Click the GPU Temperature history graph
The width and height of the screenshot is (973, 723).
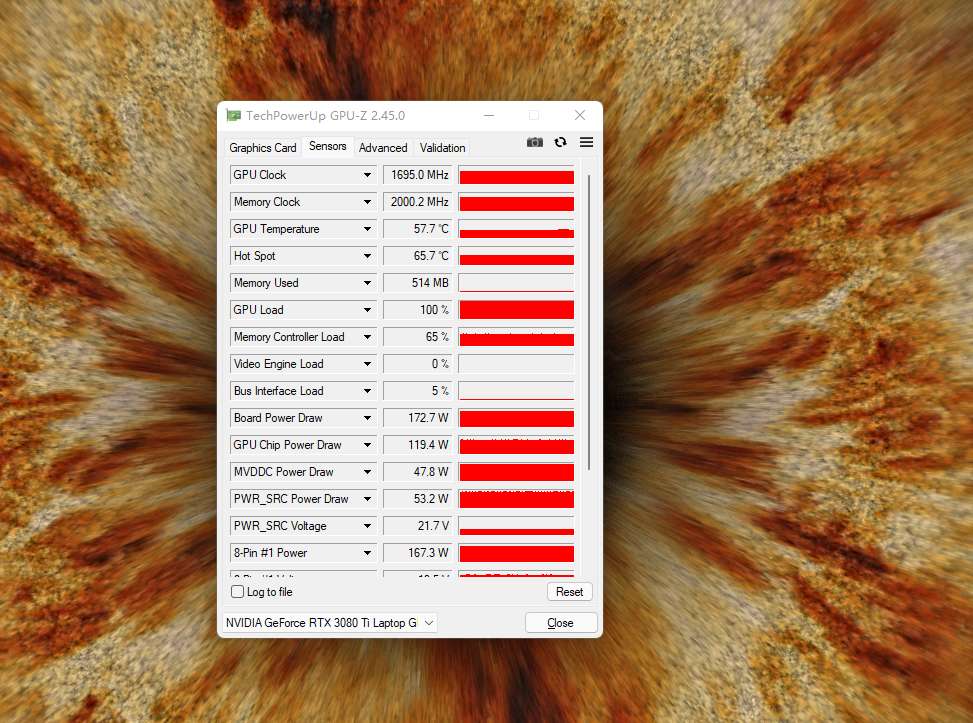[x=516, y=229]
